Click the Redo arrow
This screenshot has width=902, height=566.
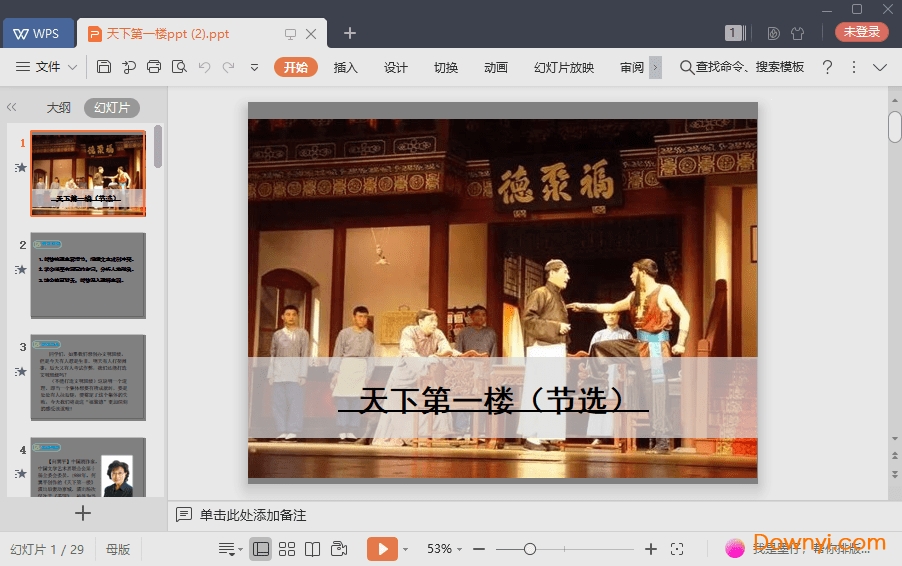pyautogui.click(x=228, y=67)
